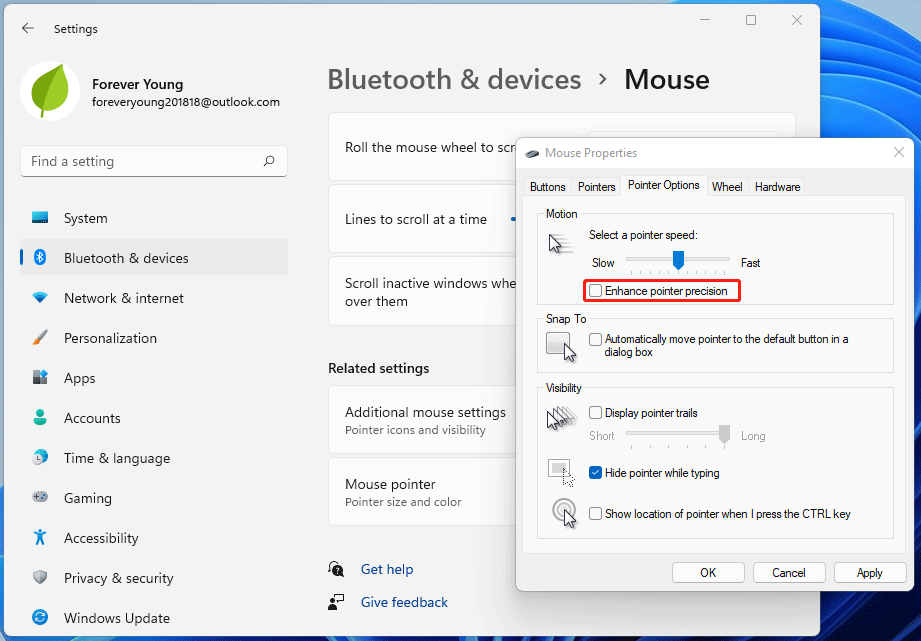Click the search magnifier icon in Find a setting
Viewport: 921px width, 641px height.
tap(269, 161)
